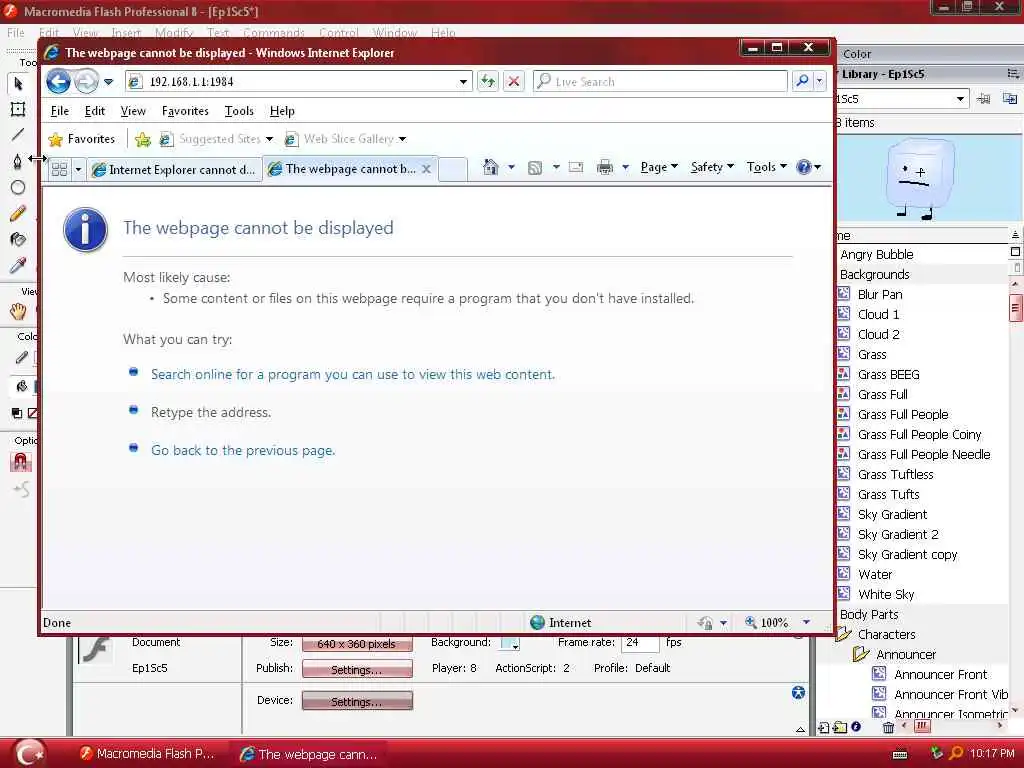The width and height of the screenshot is (1024, 768).
Task: Click the Device Settings button
Action: (x=357, y=701)
